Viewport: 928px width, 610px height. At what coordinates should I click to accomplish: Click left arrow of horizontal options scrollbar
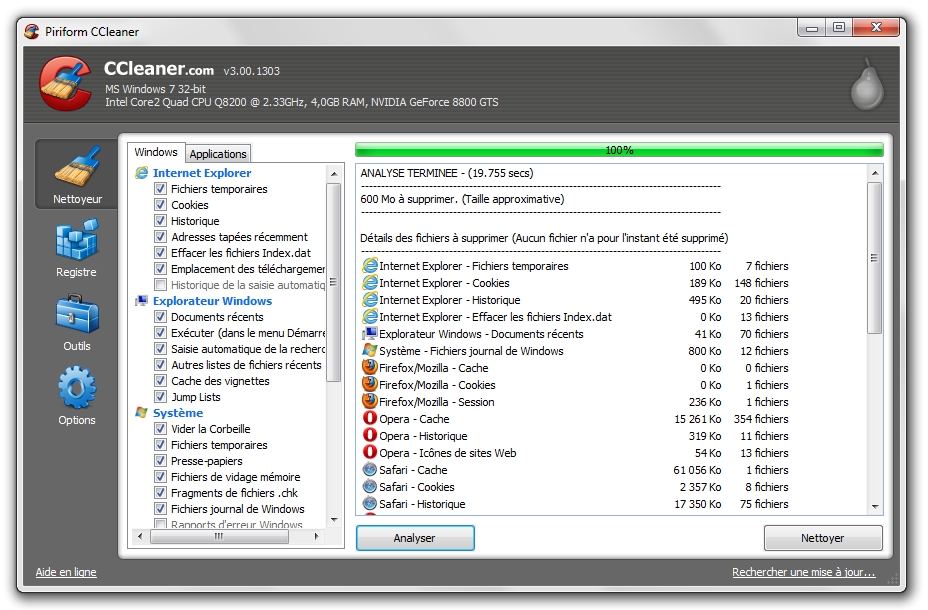tap(140, 537)
